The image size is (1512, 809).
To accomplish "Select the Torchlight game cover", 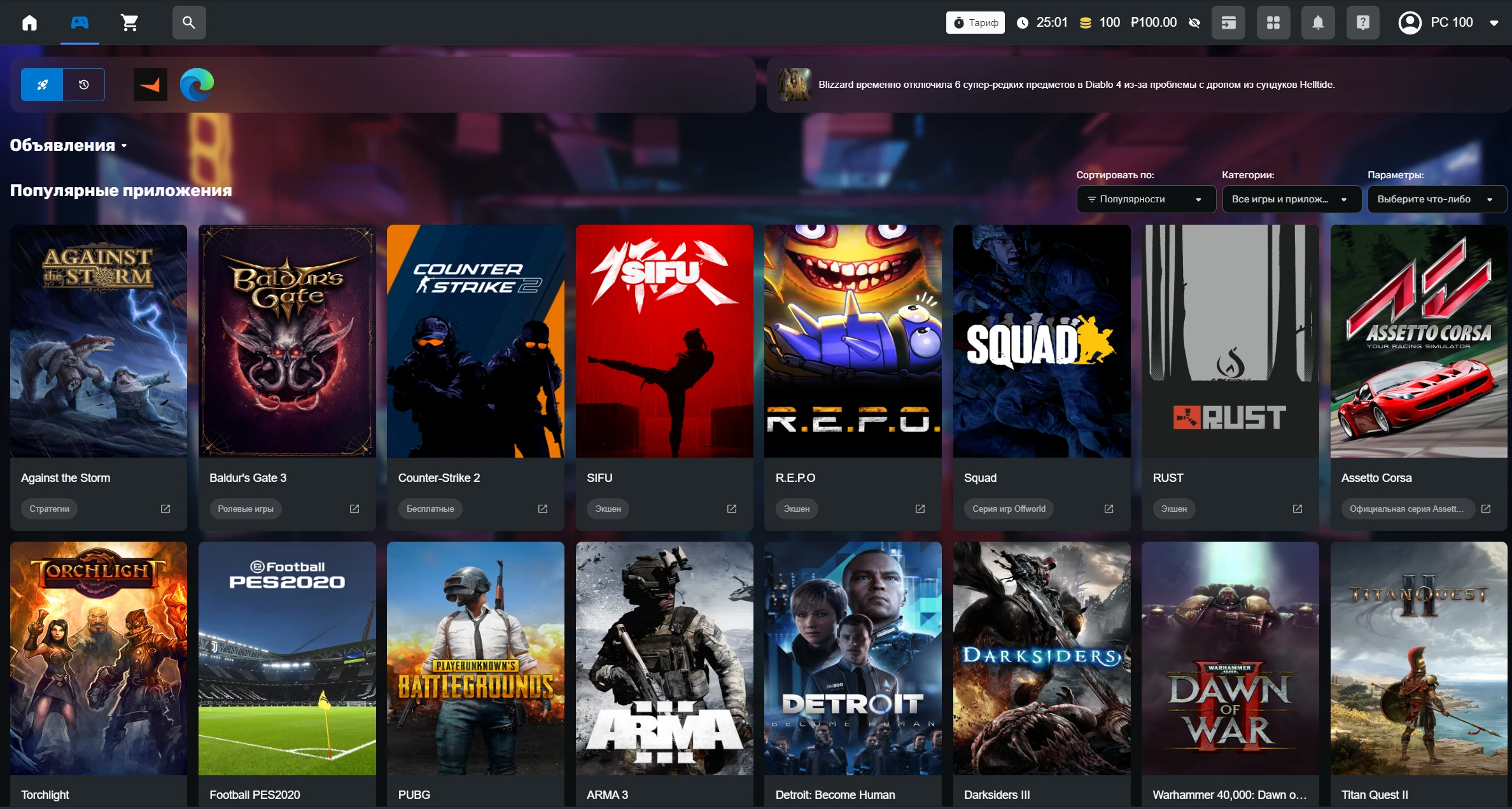I will (99, 658).
